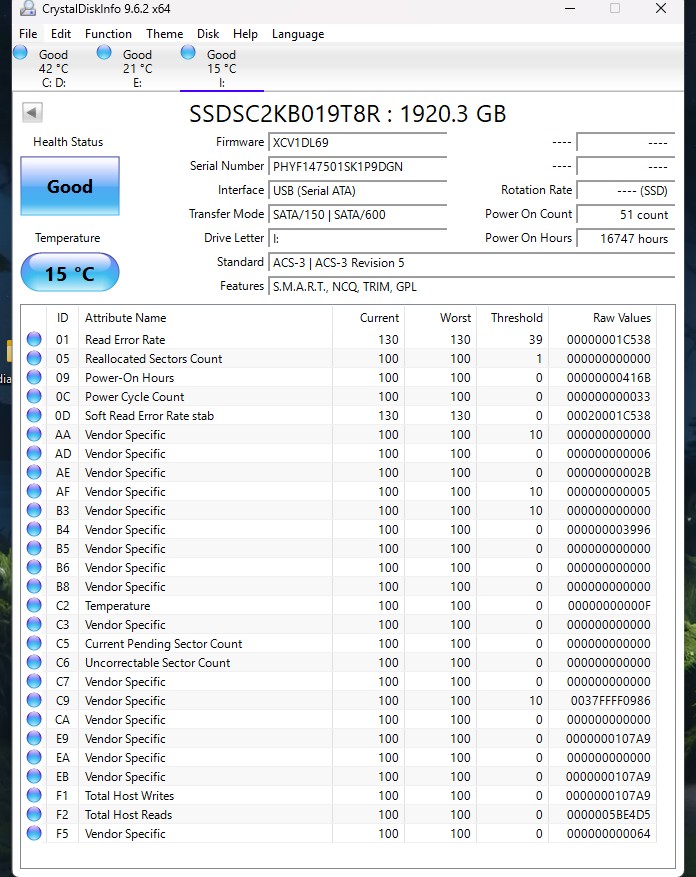The width and height of the screenshot is (696, 877).
Task: Click status icon for Read Error Rate
Action: [34, 339]
